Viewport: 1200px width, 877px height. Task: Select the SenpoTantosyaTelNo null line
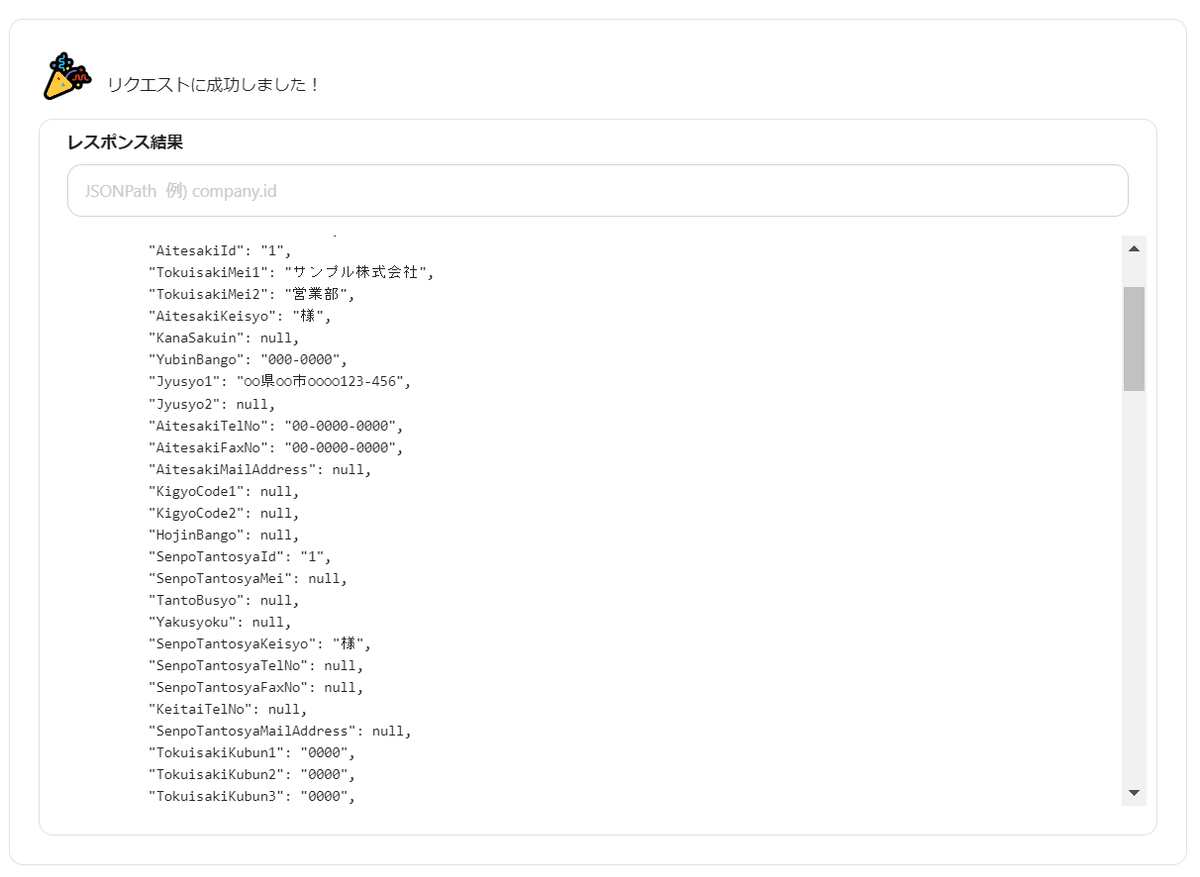click(255, 665)
